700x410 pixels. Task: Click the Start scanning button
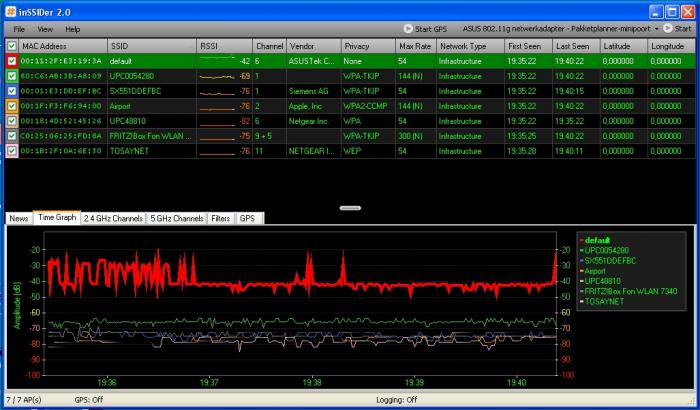[677, 29]
